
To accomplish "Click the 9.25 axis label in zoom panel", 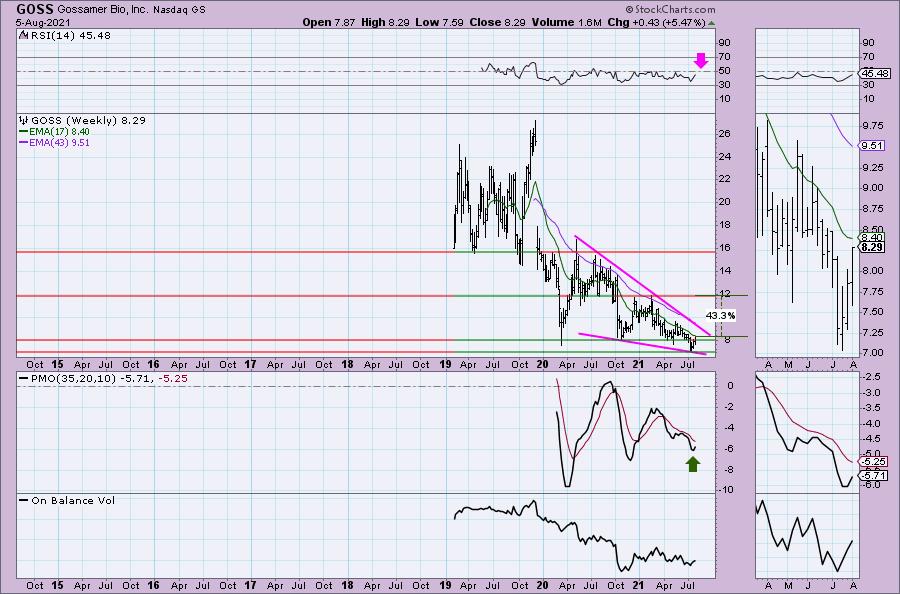I will tap(872, 167).
